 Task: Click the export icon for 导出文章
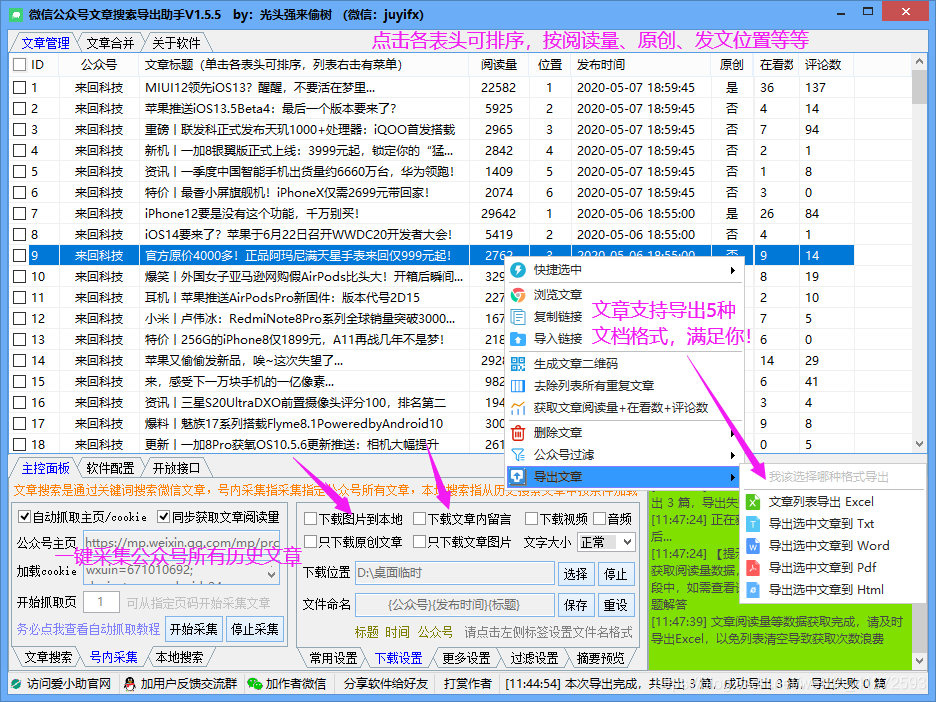[x=518, y=476]
